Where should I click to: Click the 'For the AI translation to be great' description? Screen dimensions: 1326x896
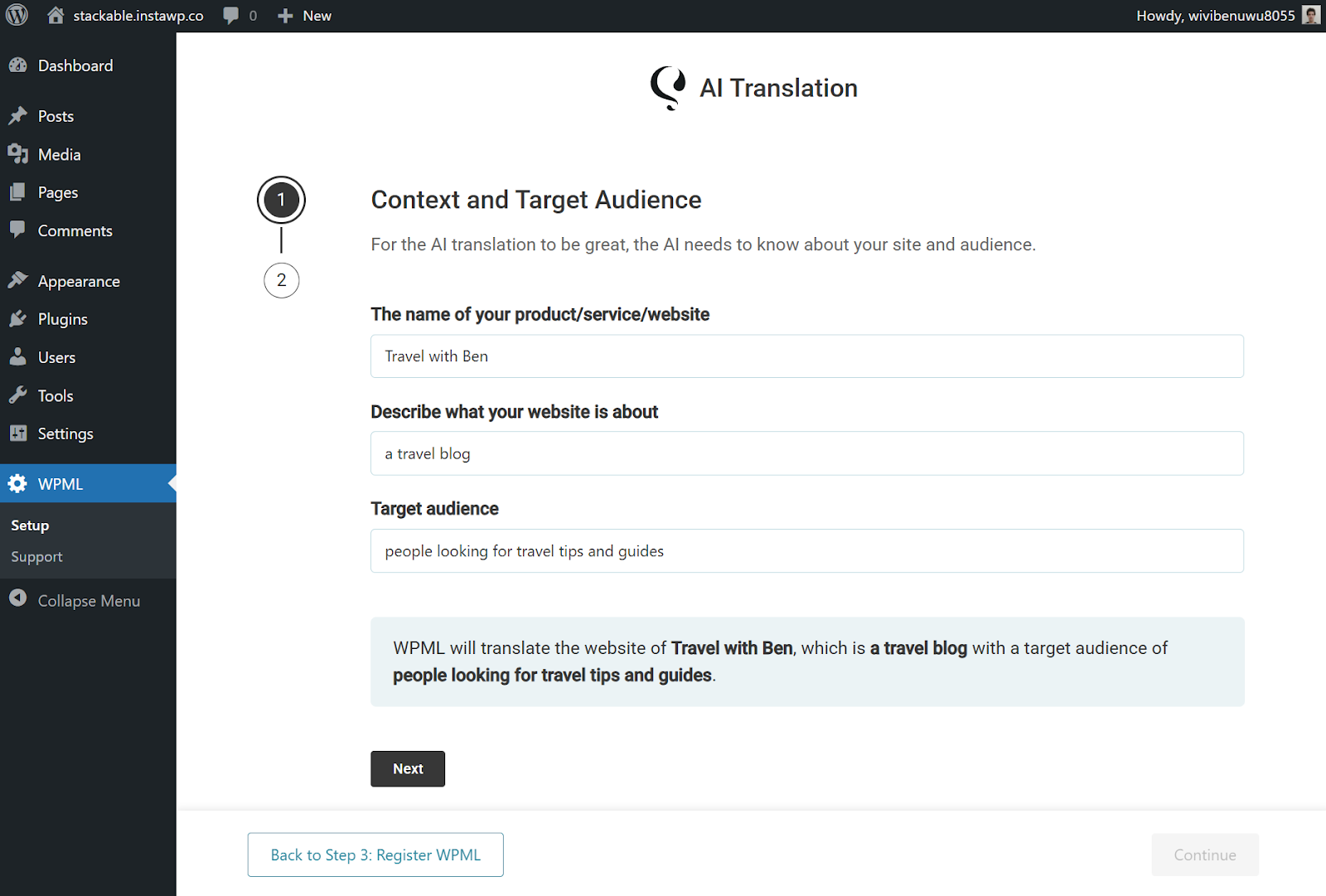(704, 245)
